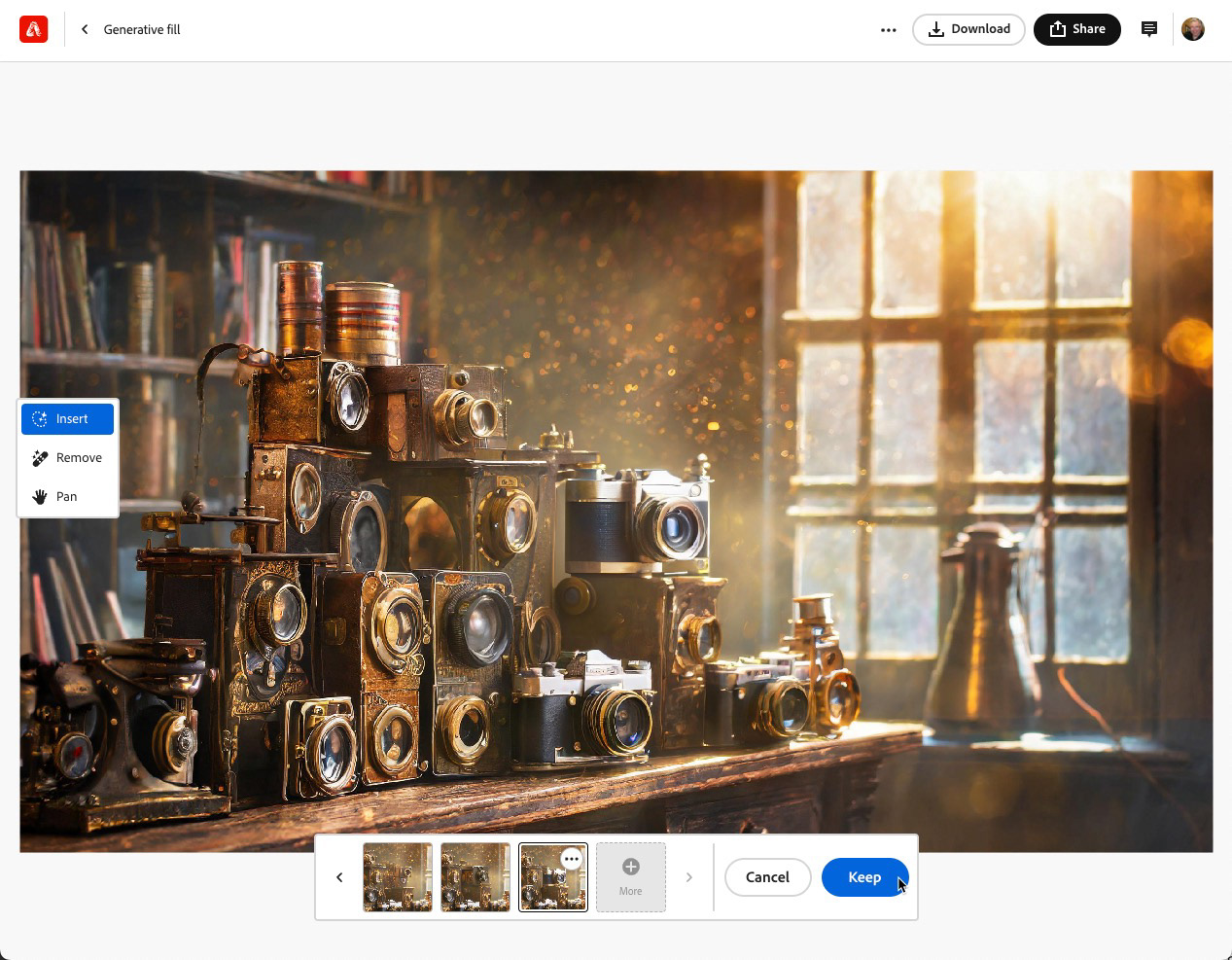Open options on the selected variation thumbnail

[x=572, y=859]
